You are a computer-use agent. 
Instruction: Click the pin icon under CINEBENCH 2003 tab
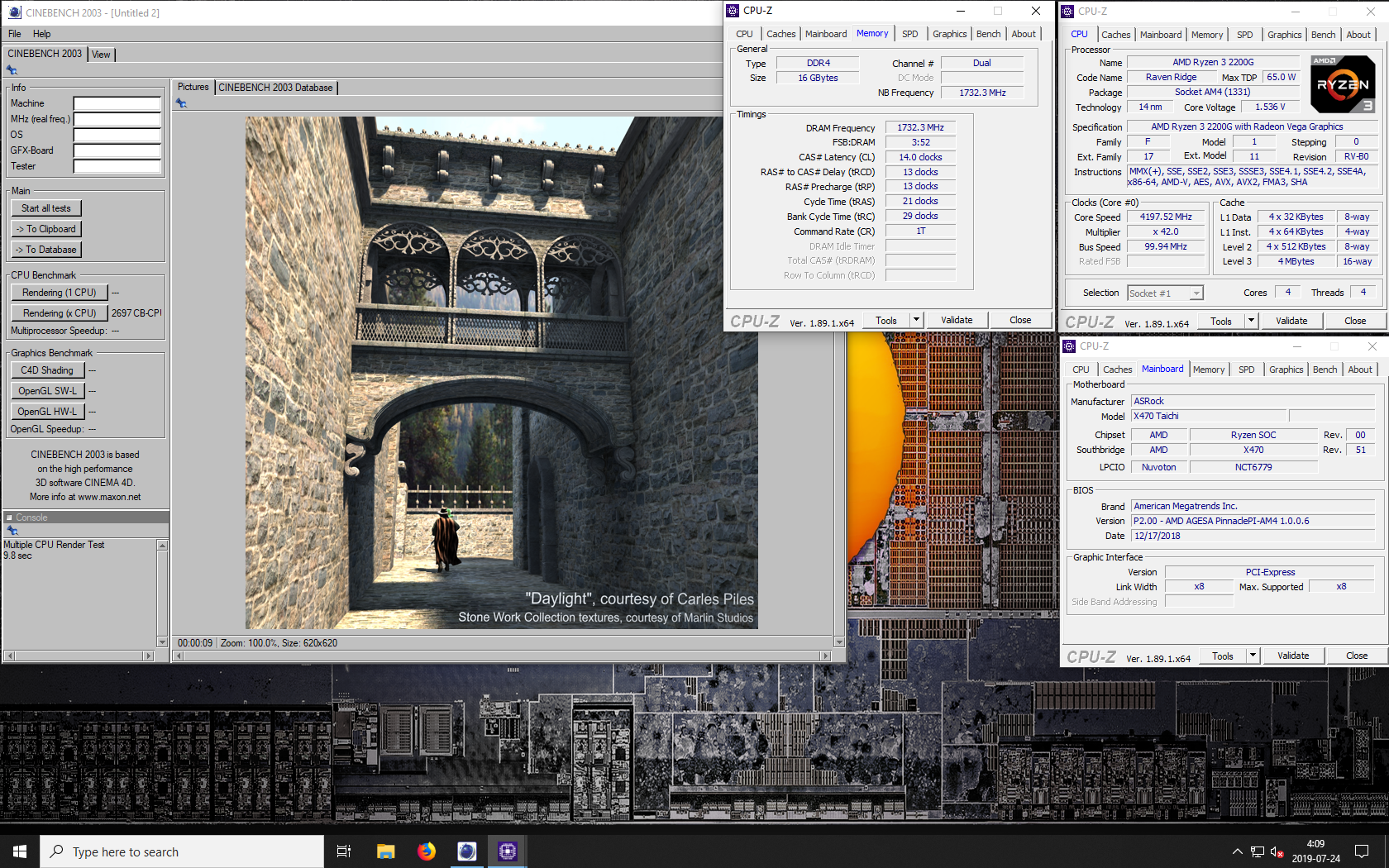point(12,70)
